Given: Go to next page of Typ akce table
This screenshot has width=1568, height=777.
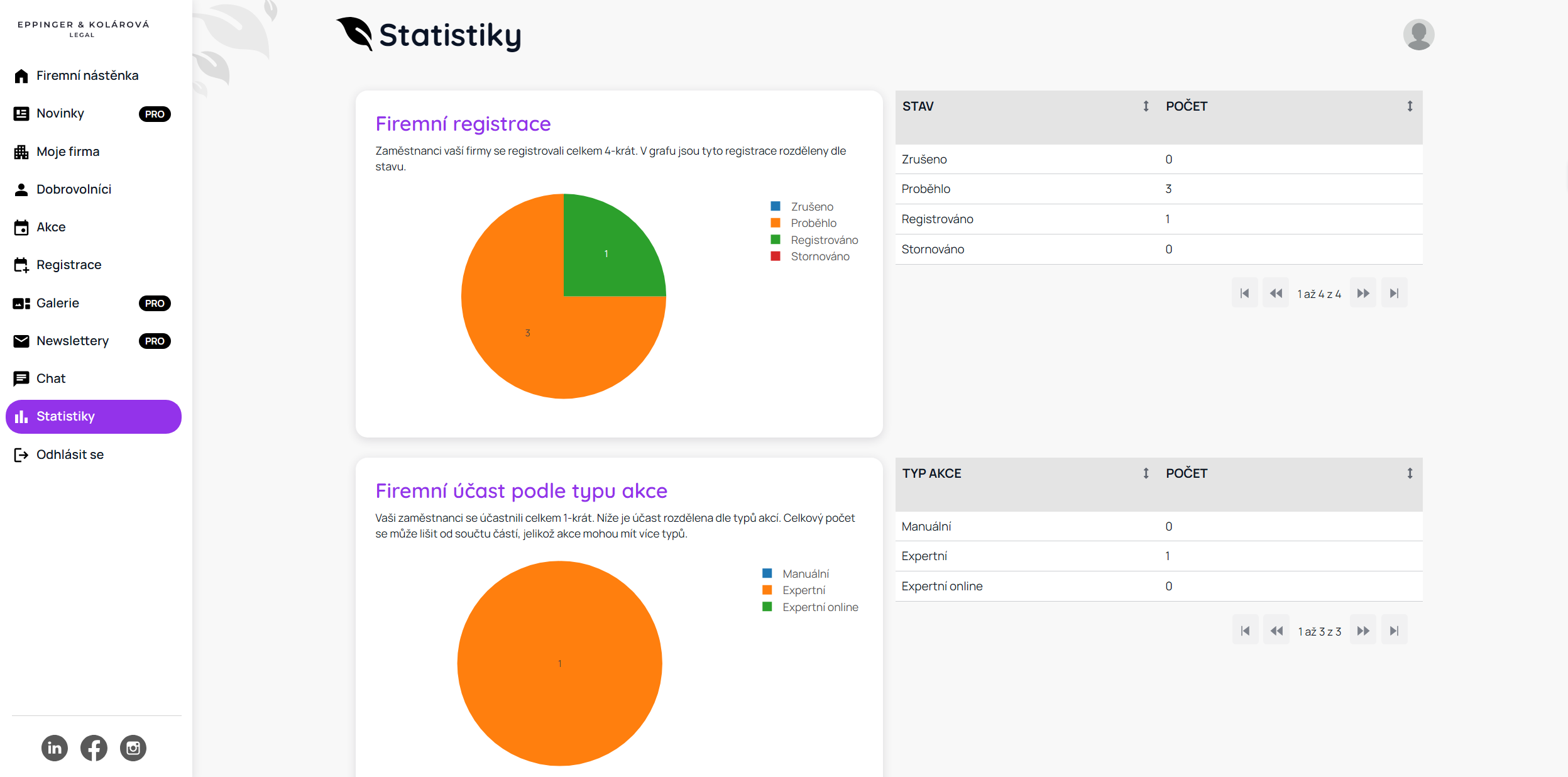Looking at the screenshot, I should 1362,631.
